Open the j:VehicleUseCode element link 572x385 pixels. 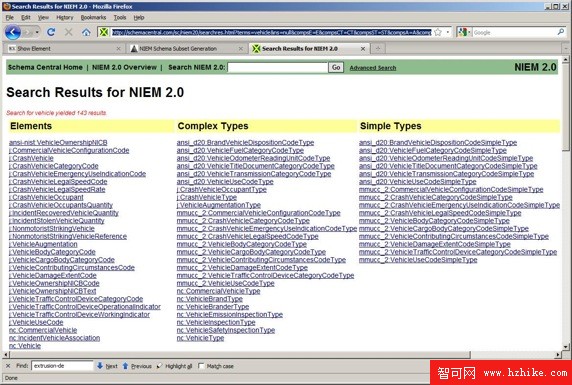click(x=36, y=322)
